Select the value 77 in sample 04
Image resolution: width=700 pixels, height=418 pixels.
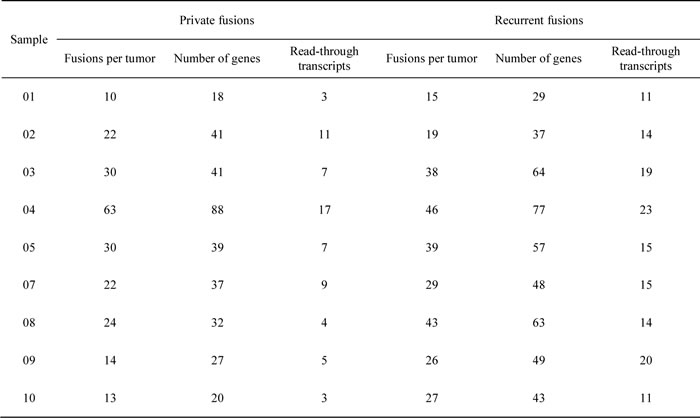click(x=539, y=210)
